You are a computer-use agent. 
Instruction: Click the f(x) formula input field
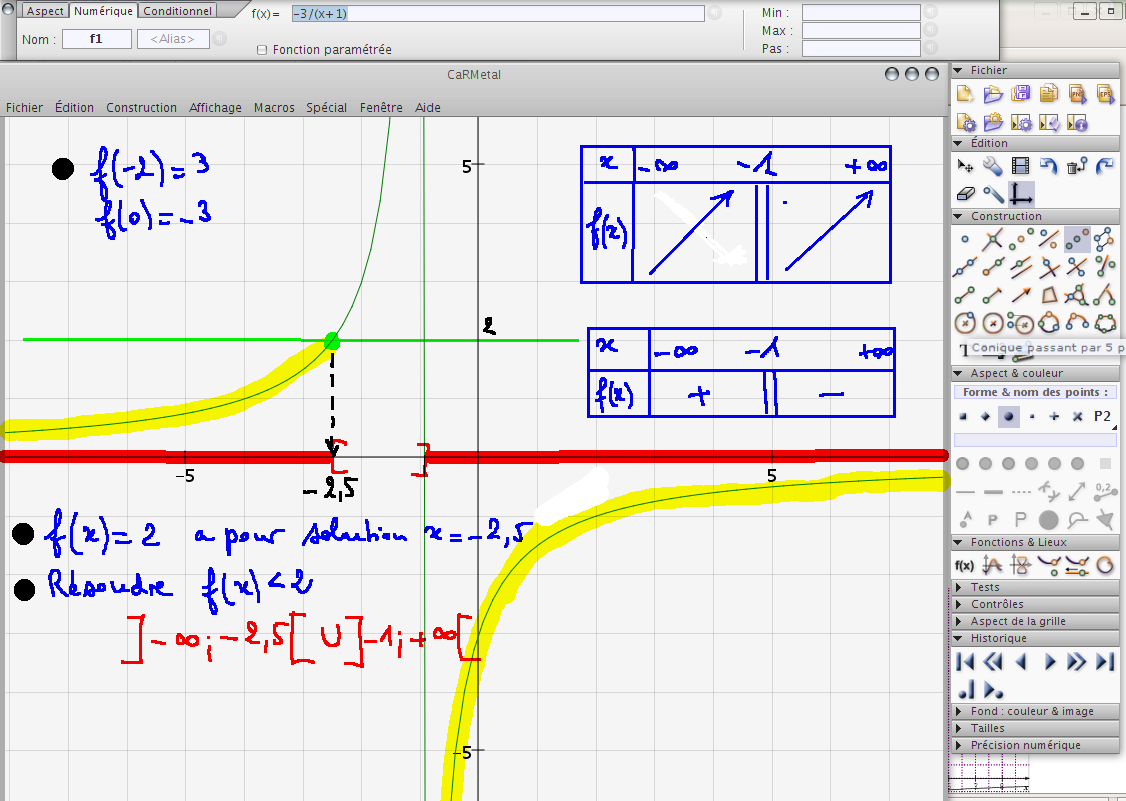tap(498, 14)
